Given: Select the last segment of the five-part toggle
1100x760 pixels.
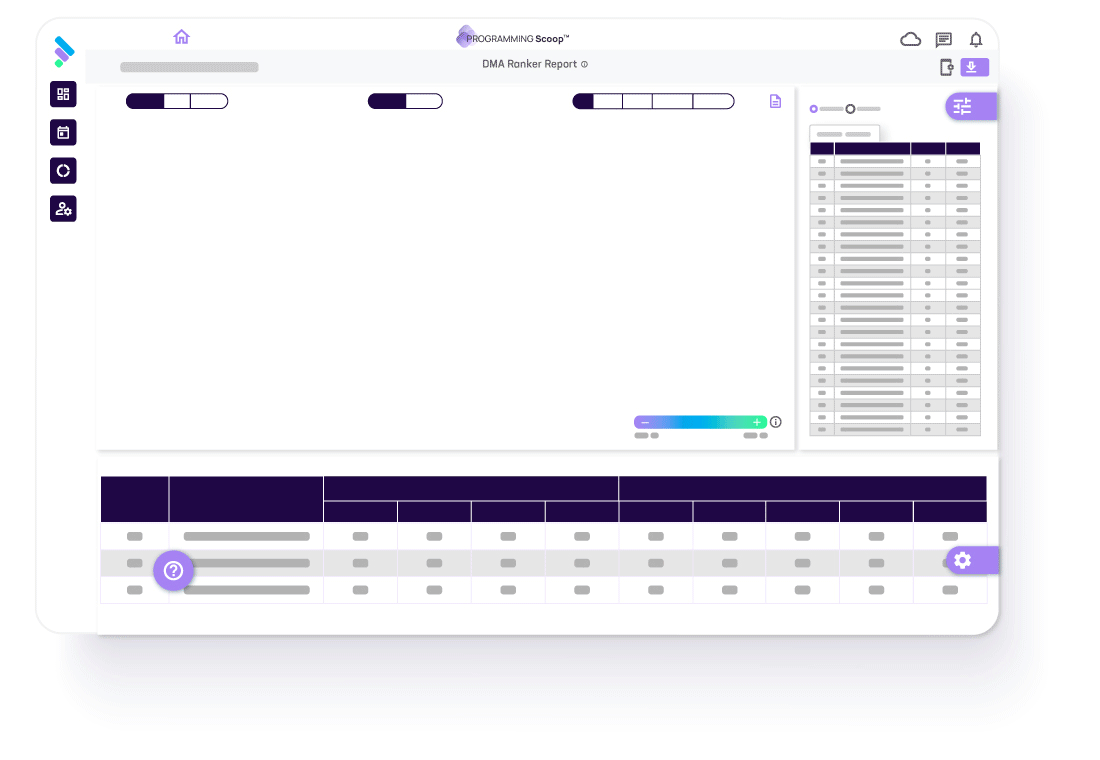Looking at the screenshot, I should pos(713,101).
